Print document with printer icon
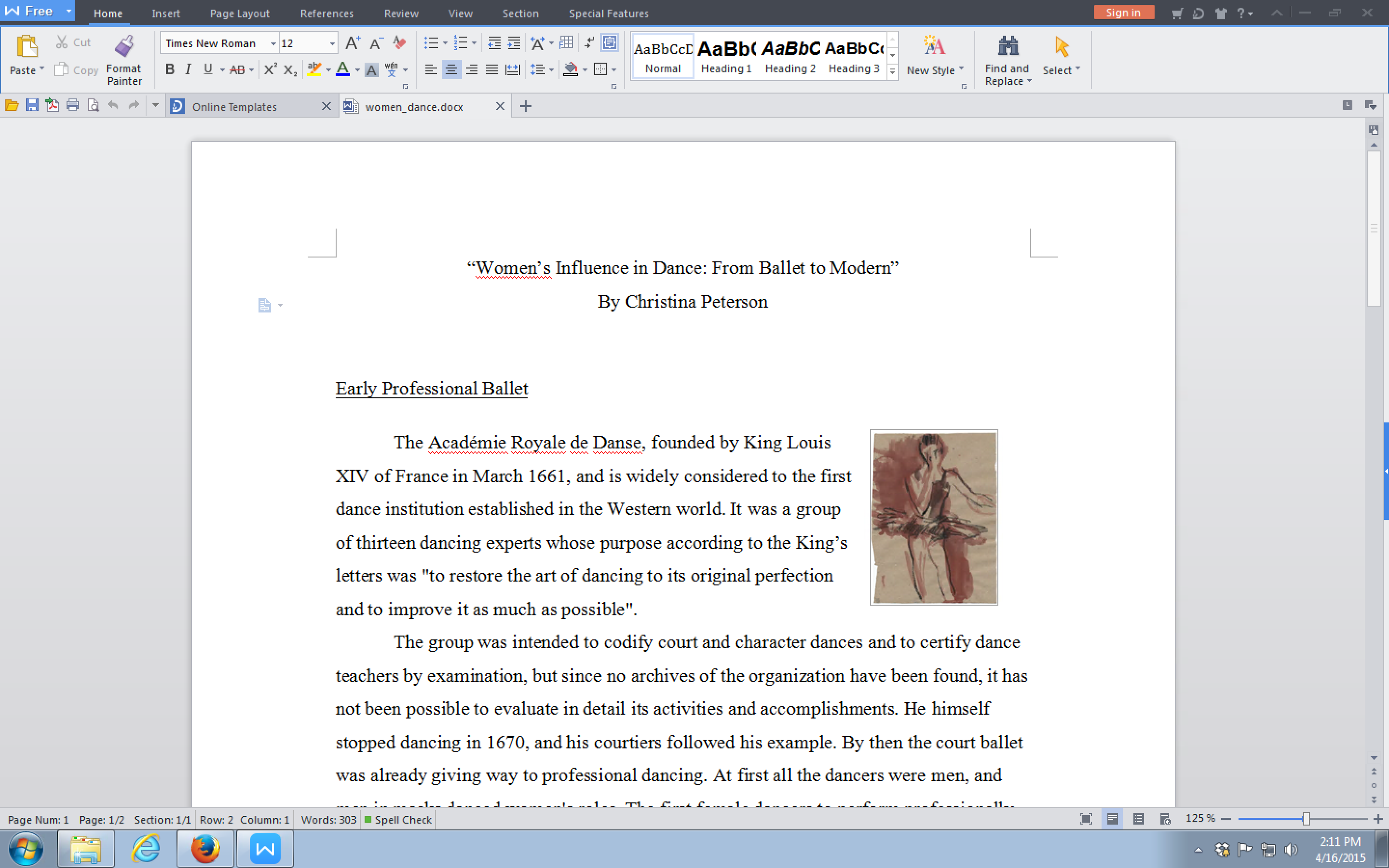The image size is (1389, 868). click(72, 106)
